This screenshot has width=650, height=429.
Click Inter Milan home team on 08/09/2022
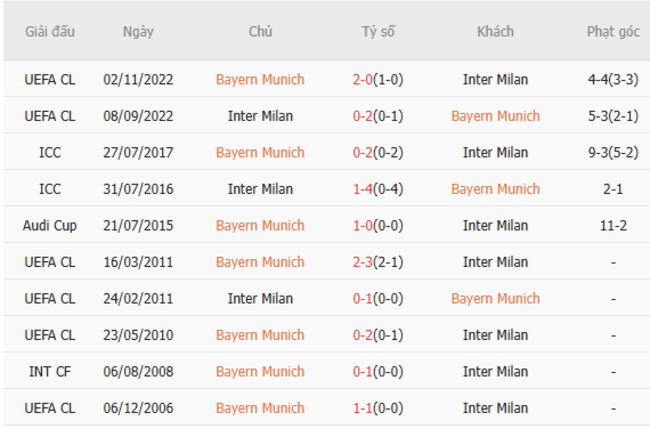click(x=260, y=116)
